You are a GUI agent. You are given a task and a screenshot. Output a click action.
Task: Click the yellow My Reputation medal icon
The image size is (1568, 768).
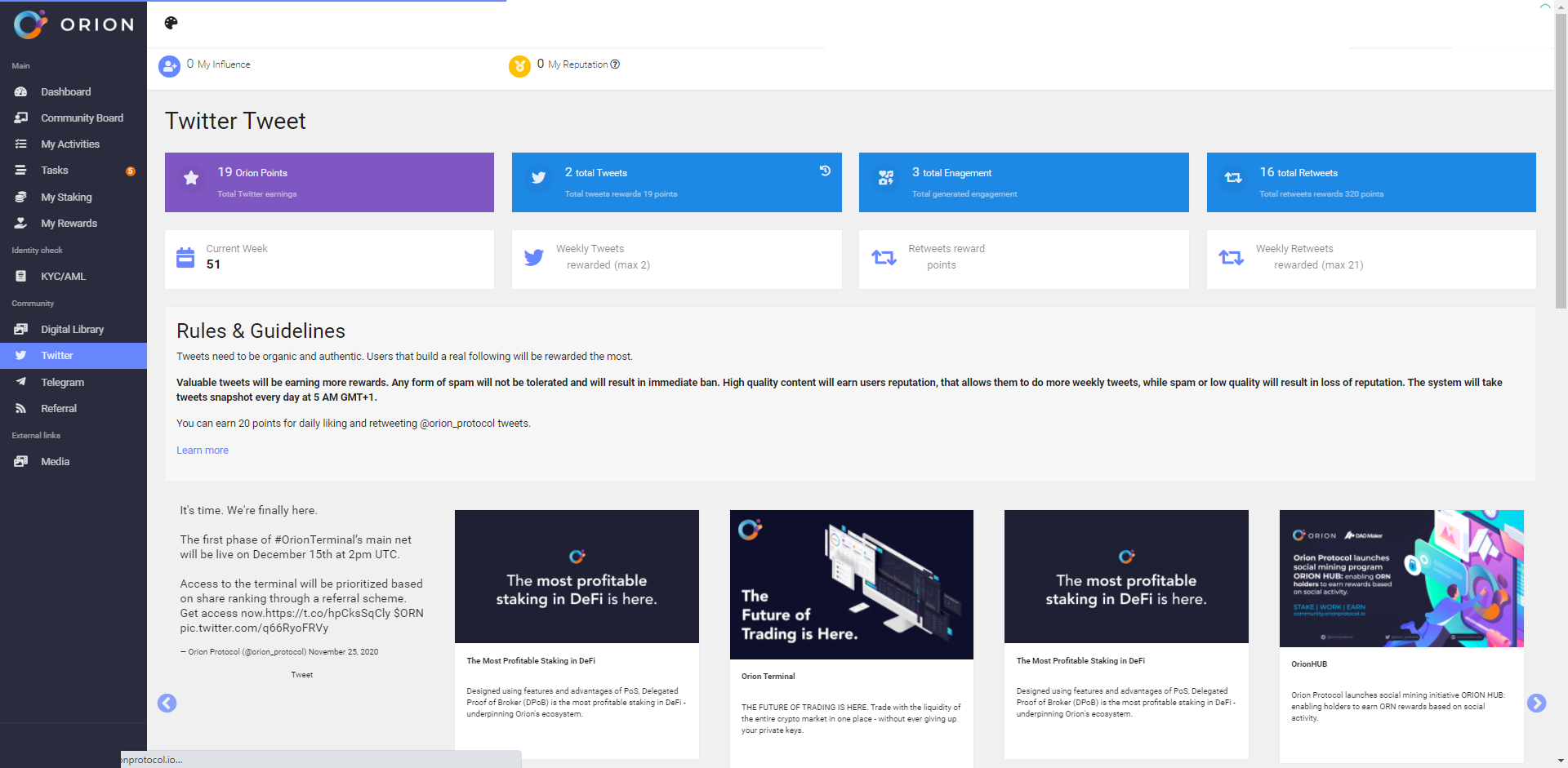point(519,66)
